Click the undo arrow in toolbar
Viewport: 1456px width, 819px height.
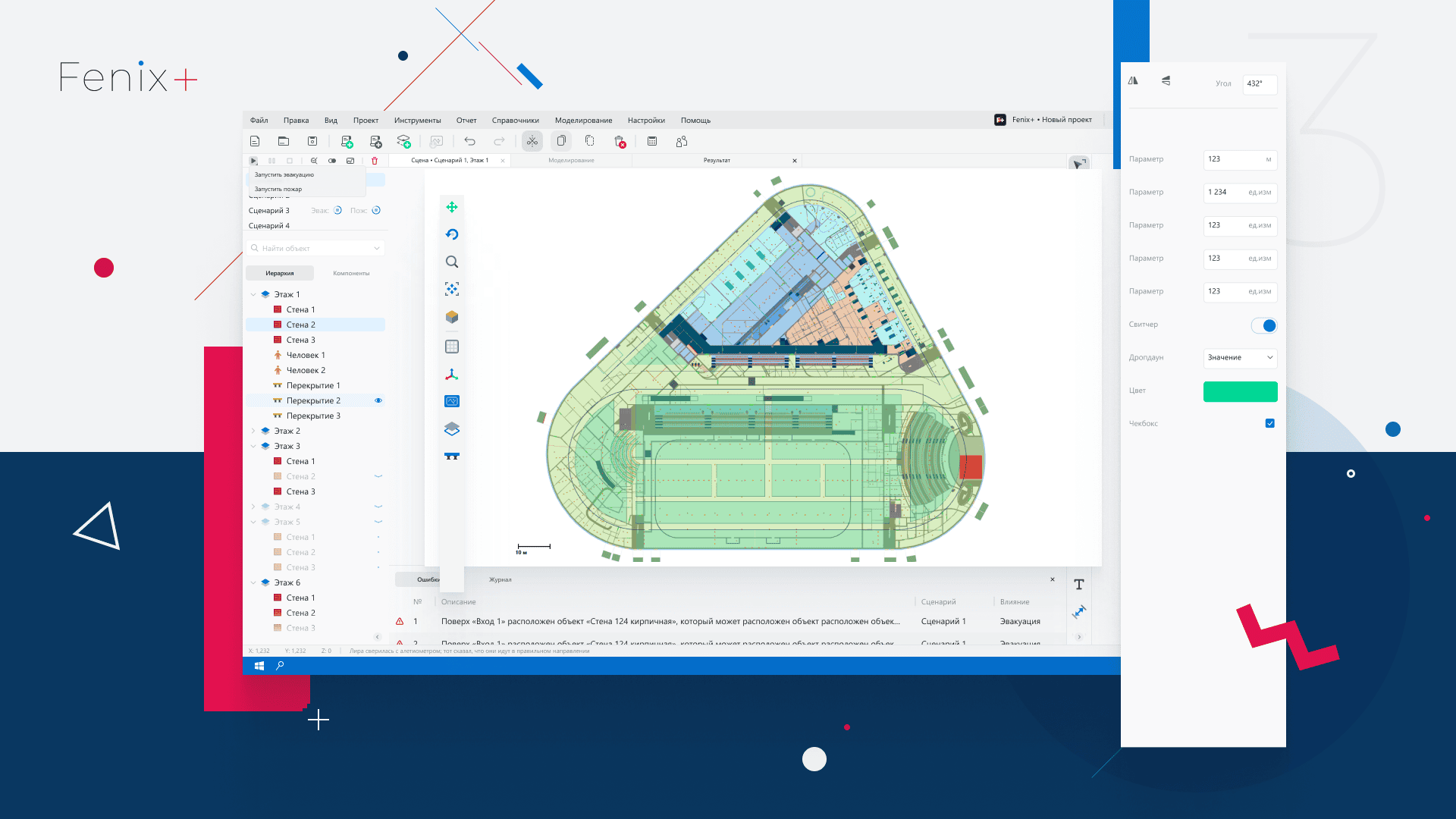pos(470,141)
